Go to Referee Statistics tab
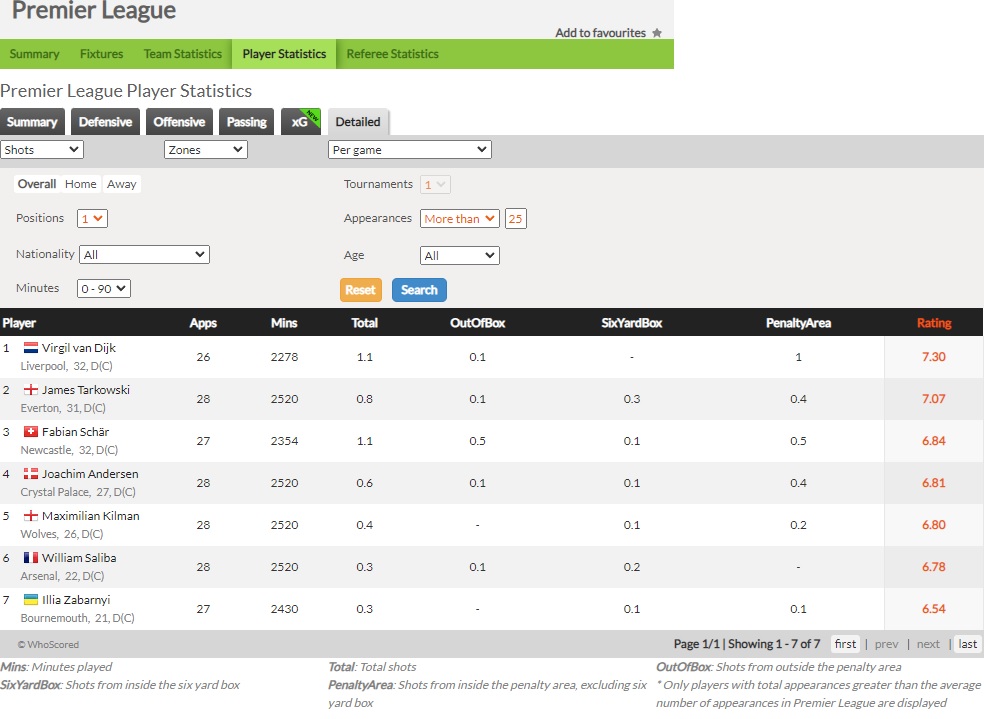Screen dimensions: 988x719 pyautogui.click(x=393, y=54)
